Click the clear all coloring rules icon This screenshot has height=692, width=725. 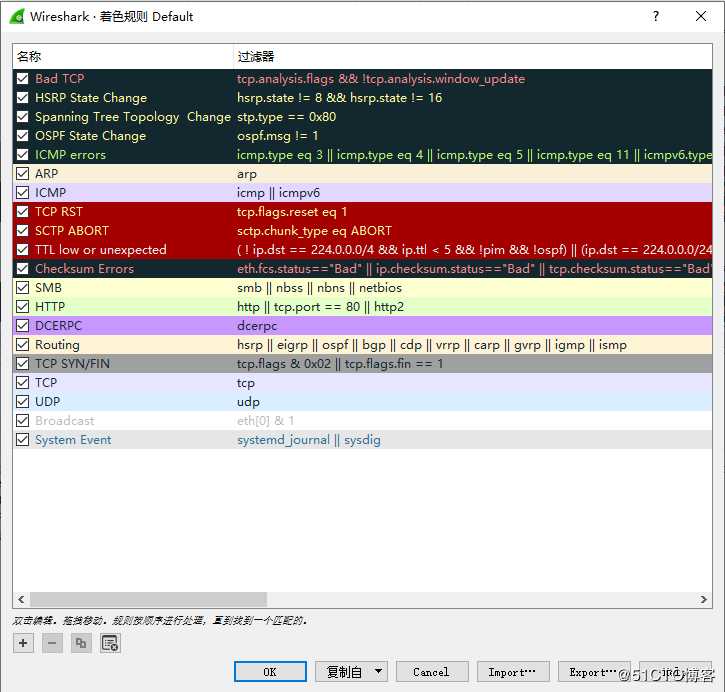click(110, 643)
